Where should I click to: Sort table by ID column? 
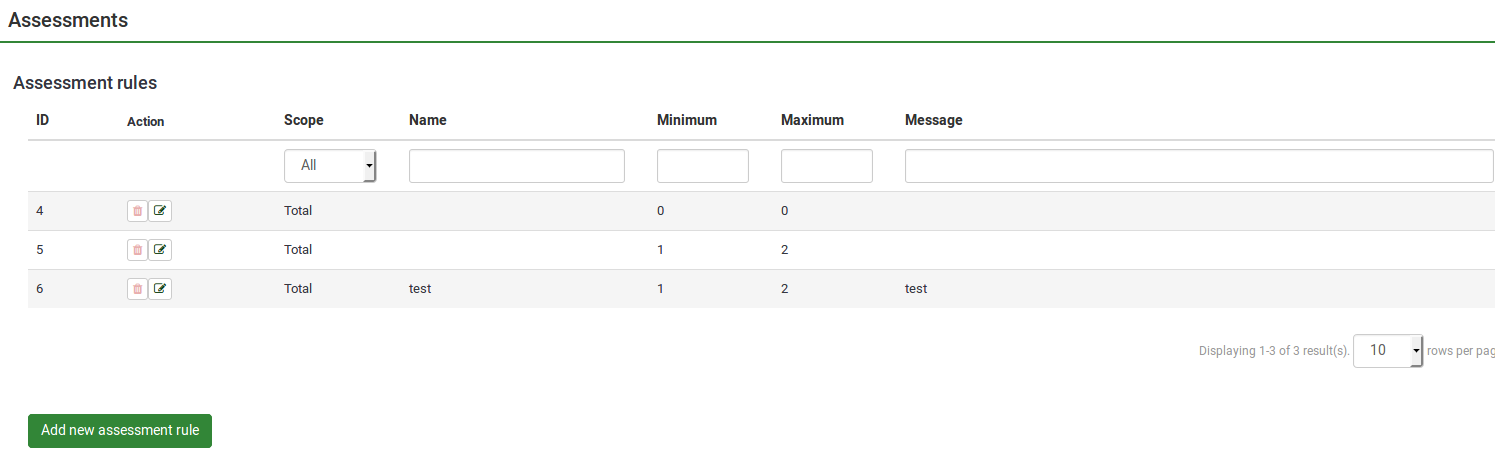click(43, 120)
